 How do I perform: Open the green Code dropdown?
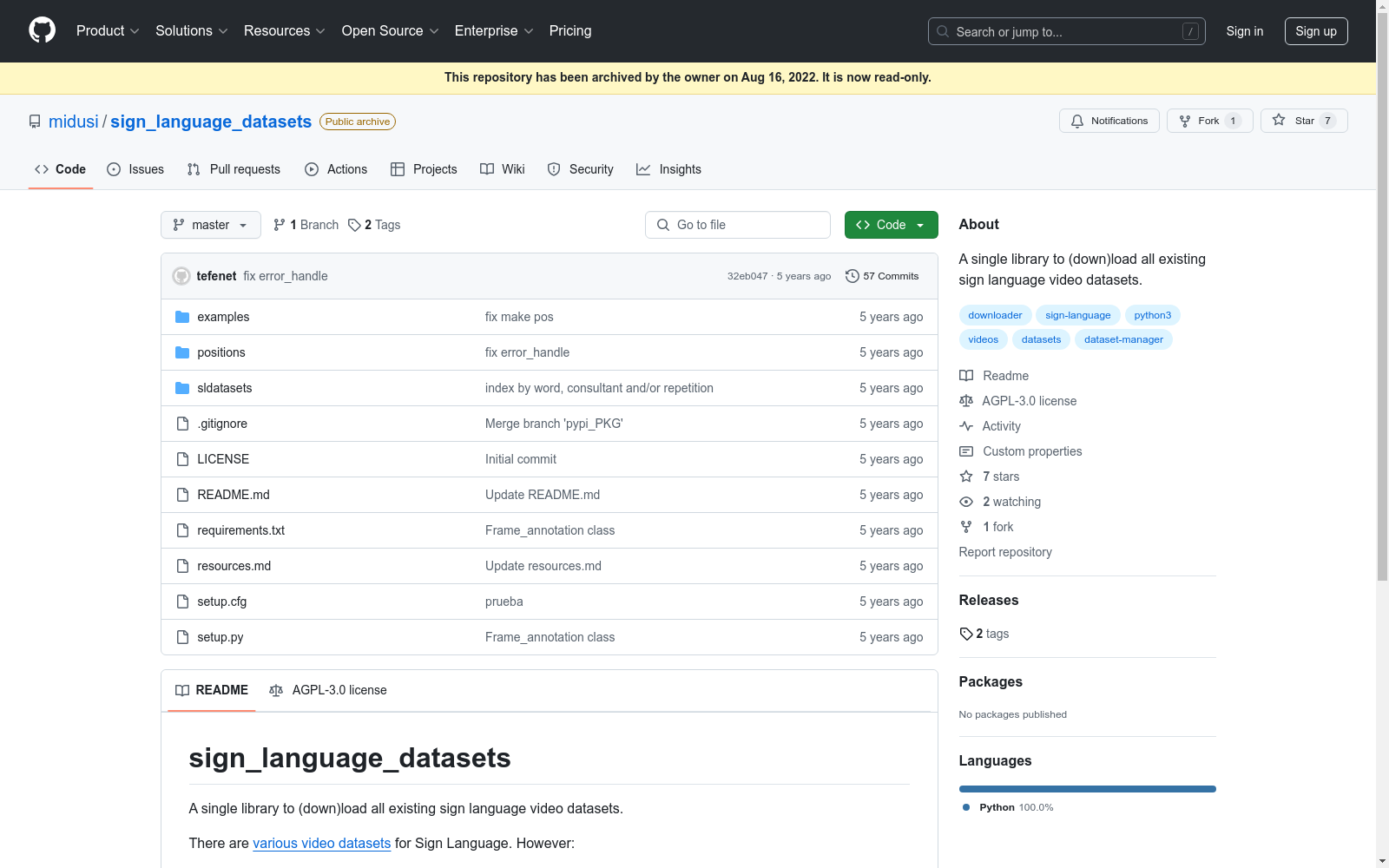point(891,225)
